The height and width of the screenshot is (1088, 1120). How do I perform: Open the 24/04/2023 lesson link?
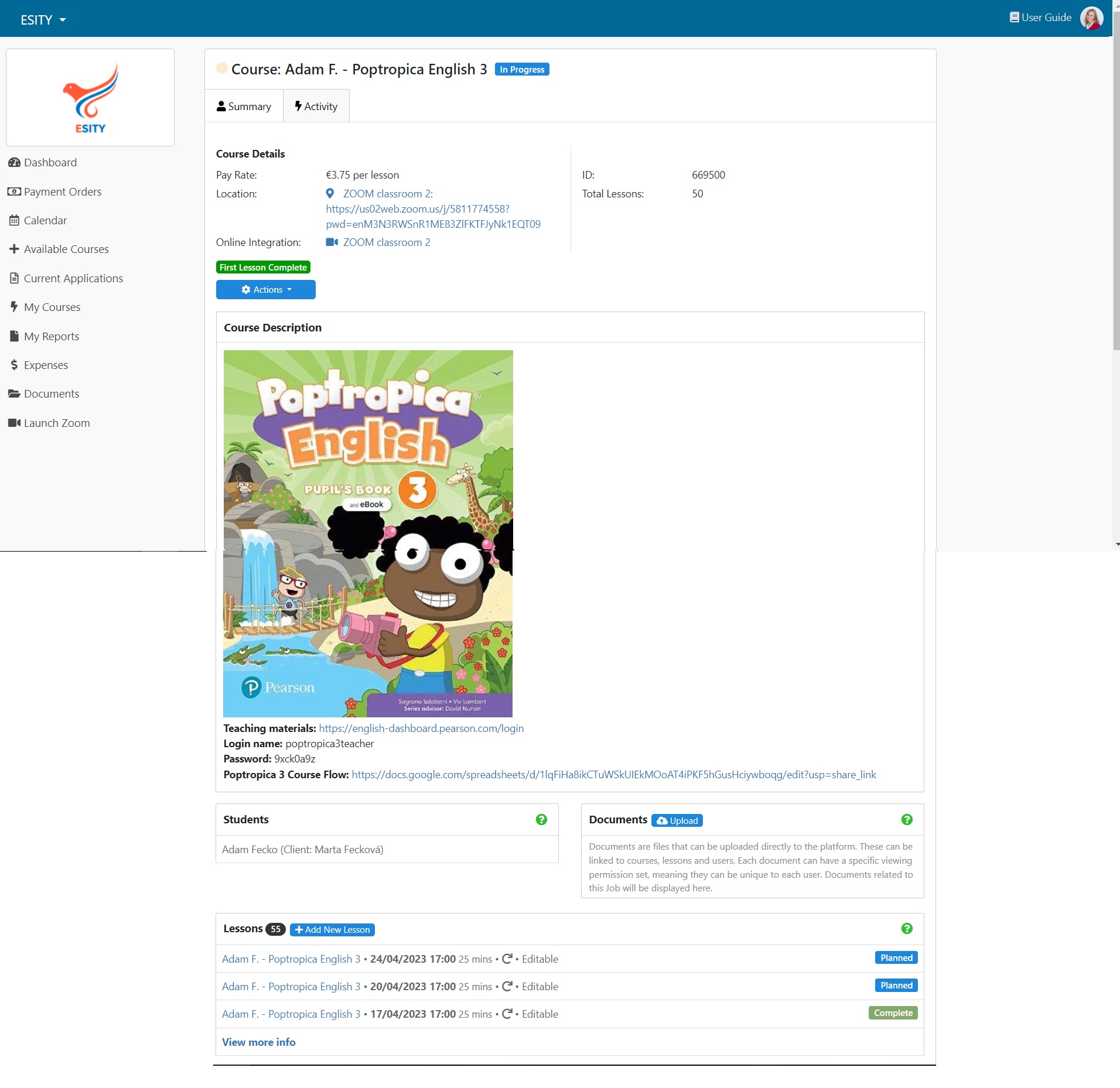point(291,959)
